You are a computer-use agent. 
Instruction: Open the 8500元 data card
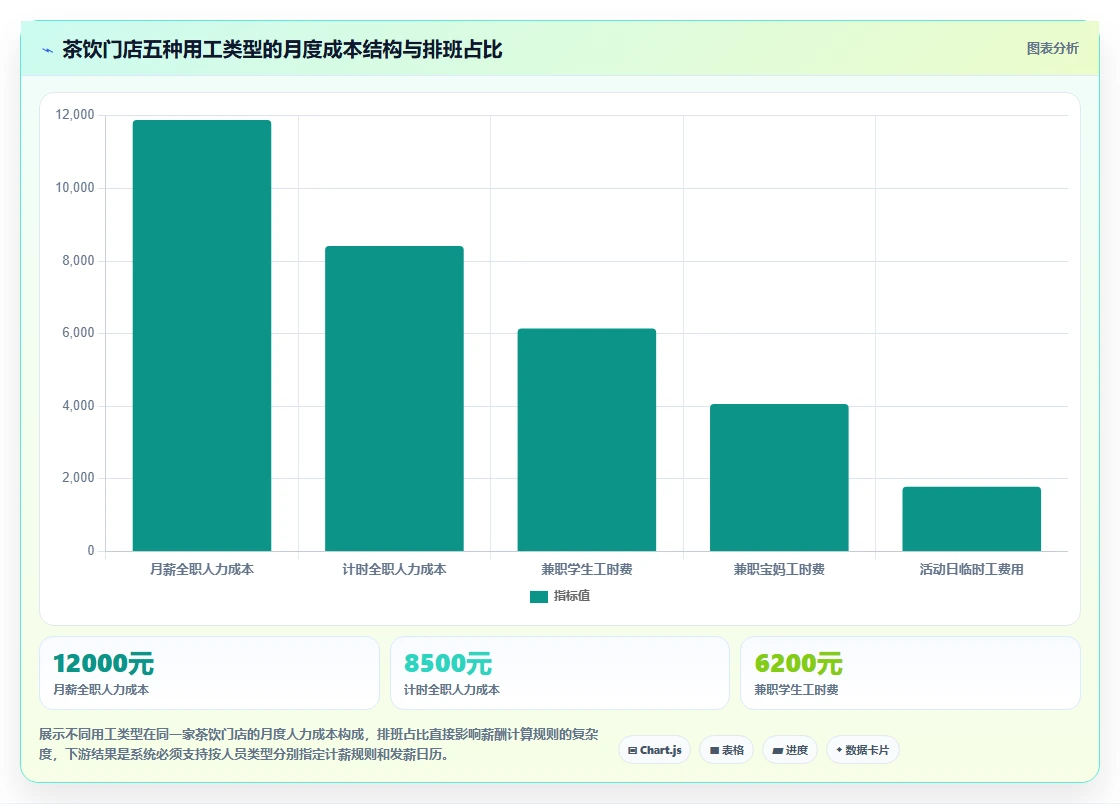pos(560,673)
